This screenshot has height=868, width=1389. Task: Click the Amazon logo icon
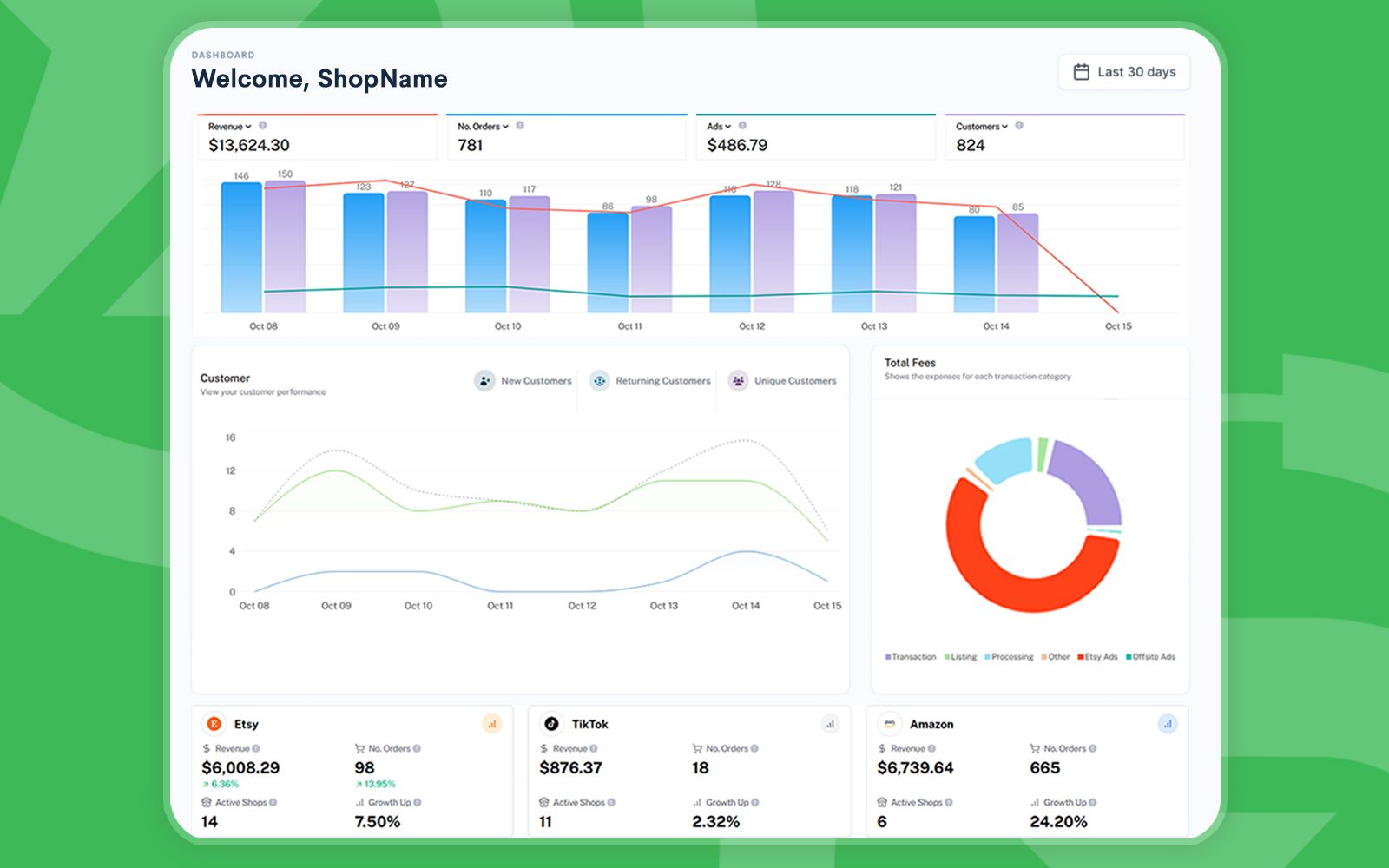pos(889,724)
